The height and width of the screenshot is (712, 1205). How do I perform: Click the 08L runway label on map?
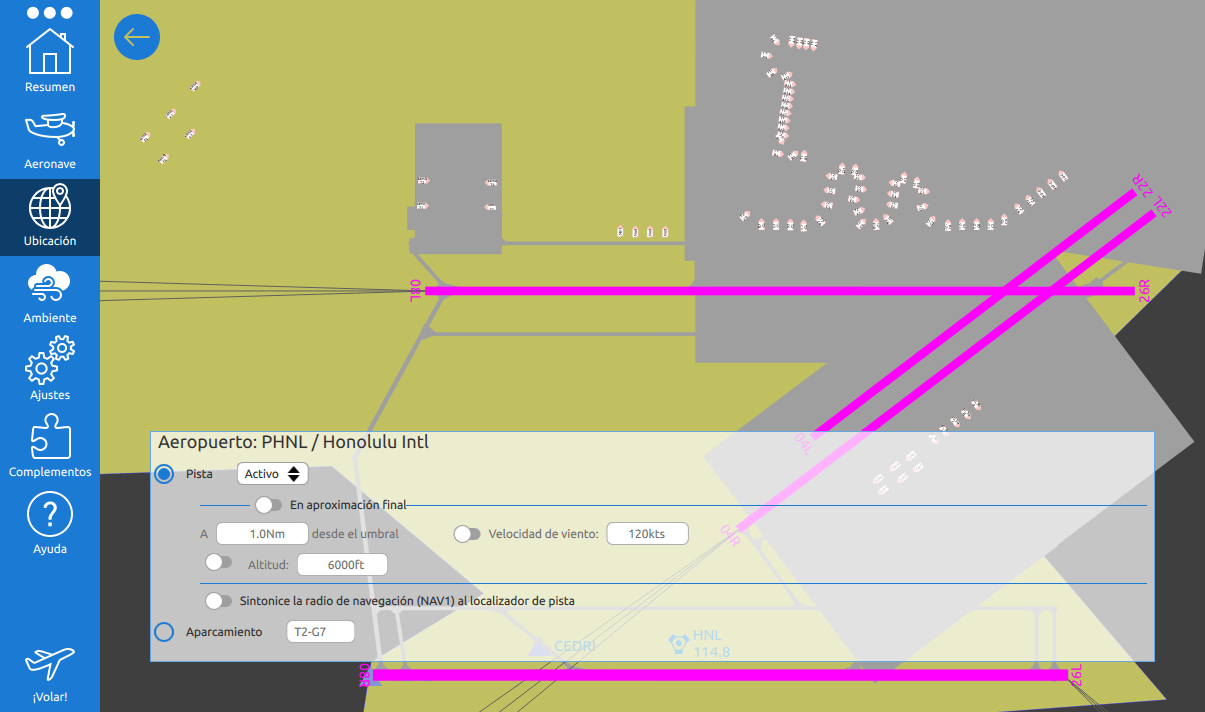coord(415,291)
